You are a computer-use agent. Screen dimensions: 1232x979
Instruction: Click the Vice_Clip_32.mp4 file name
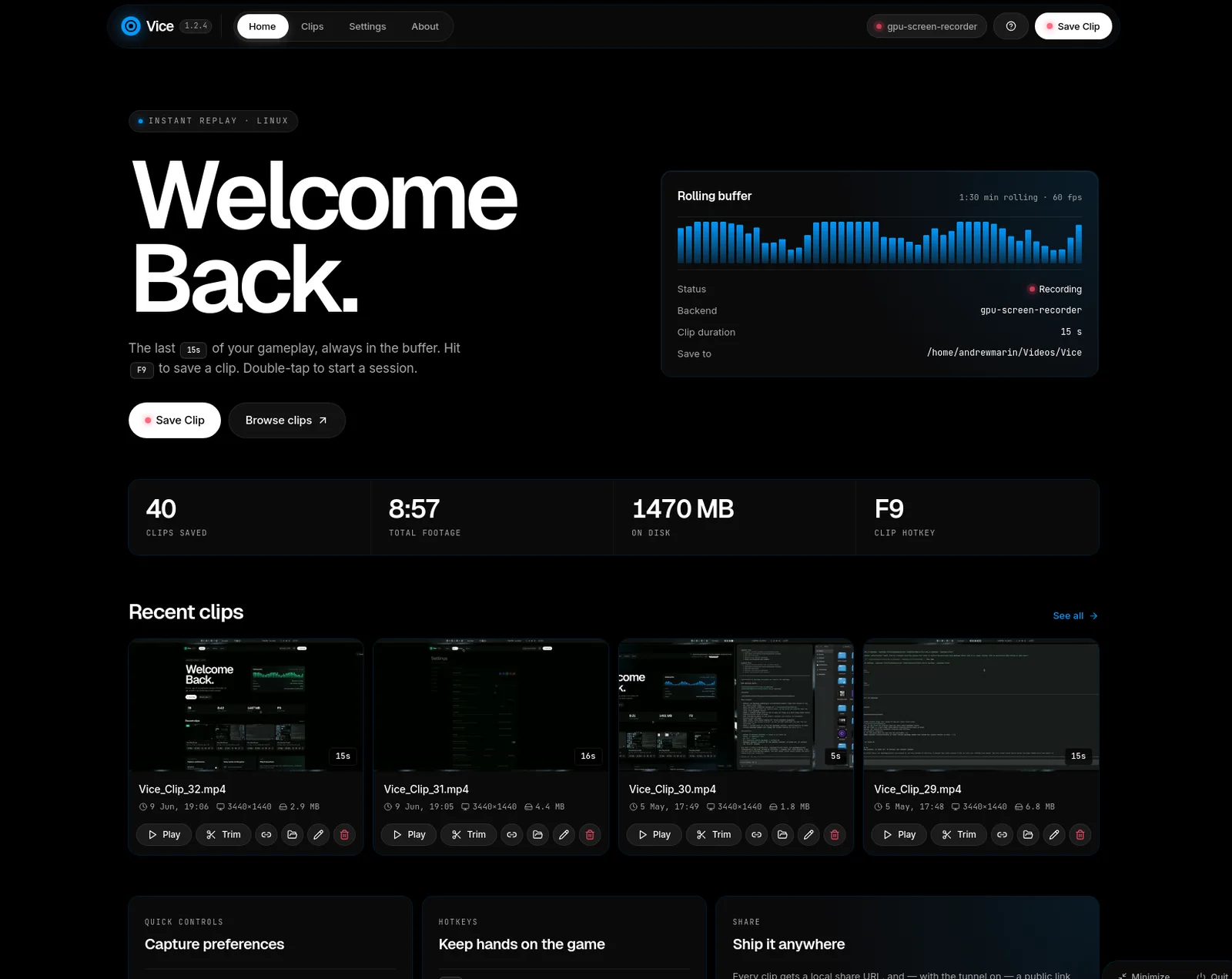182,790
